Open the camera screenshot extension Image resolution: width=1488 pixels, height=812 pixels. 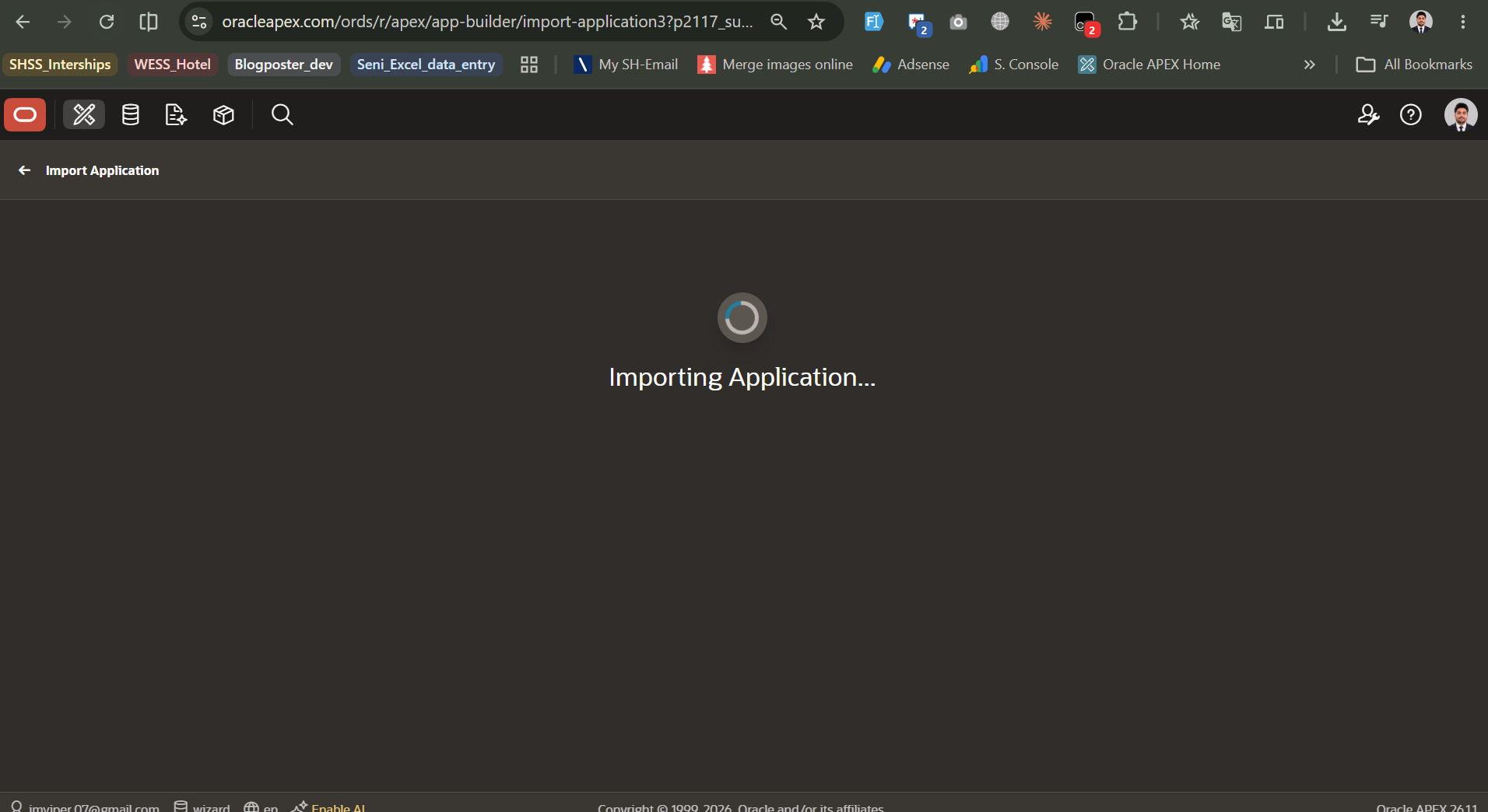tap(958, 22)
